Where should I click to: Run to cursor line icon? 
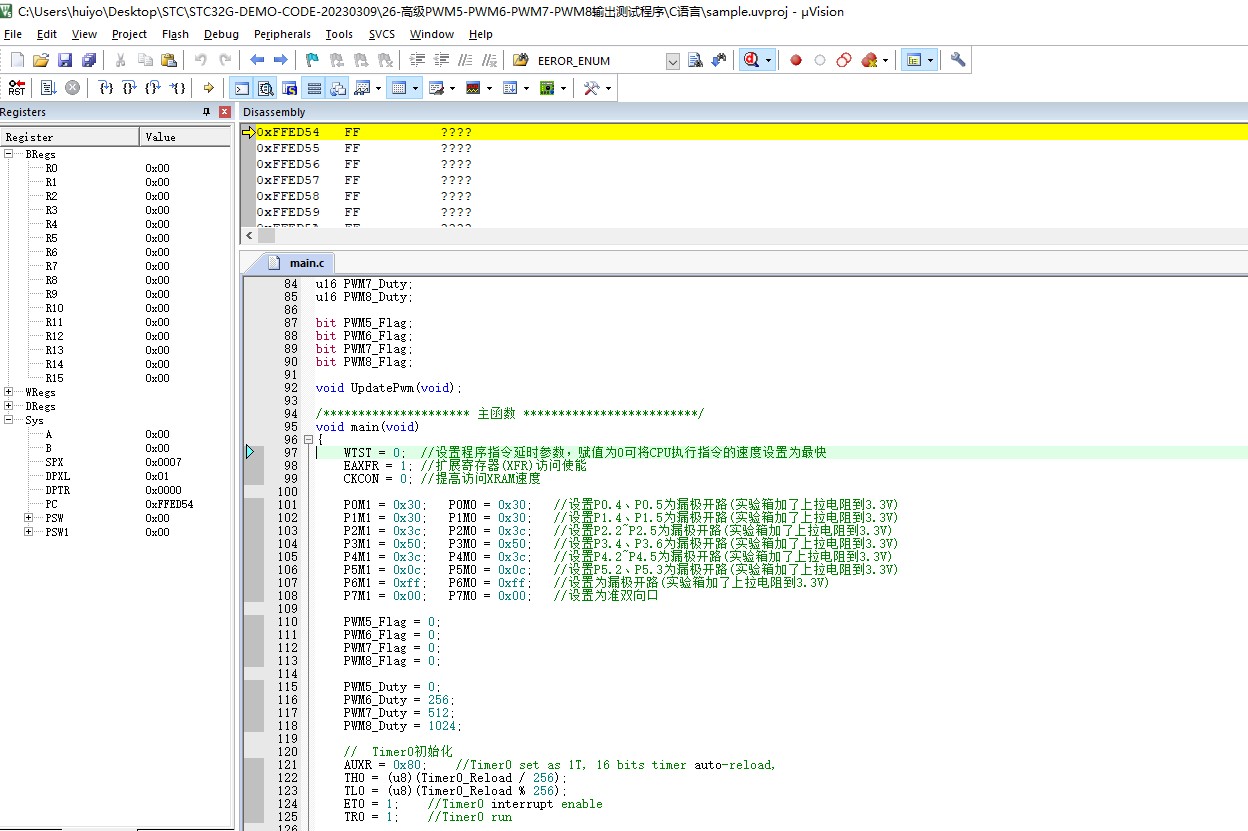[177, 88]
